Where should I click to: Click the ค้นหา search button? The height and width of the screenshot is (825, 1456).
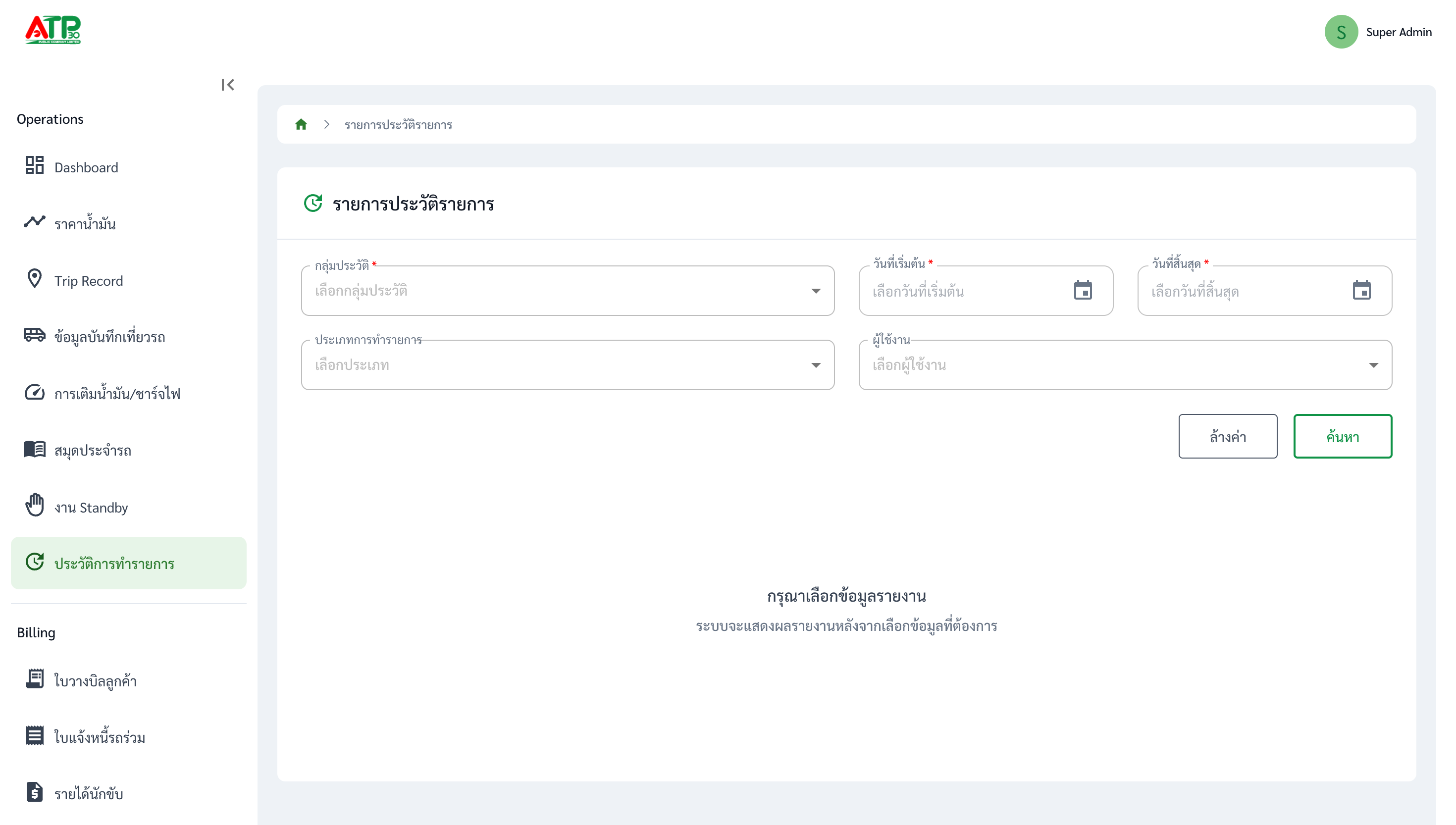click(x=1342, y=436)
